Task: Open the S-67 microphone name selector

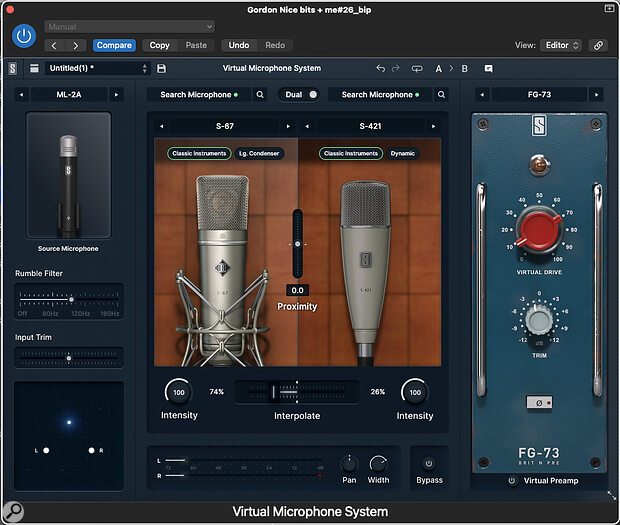Action: tap(225, 127)
